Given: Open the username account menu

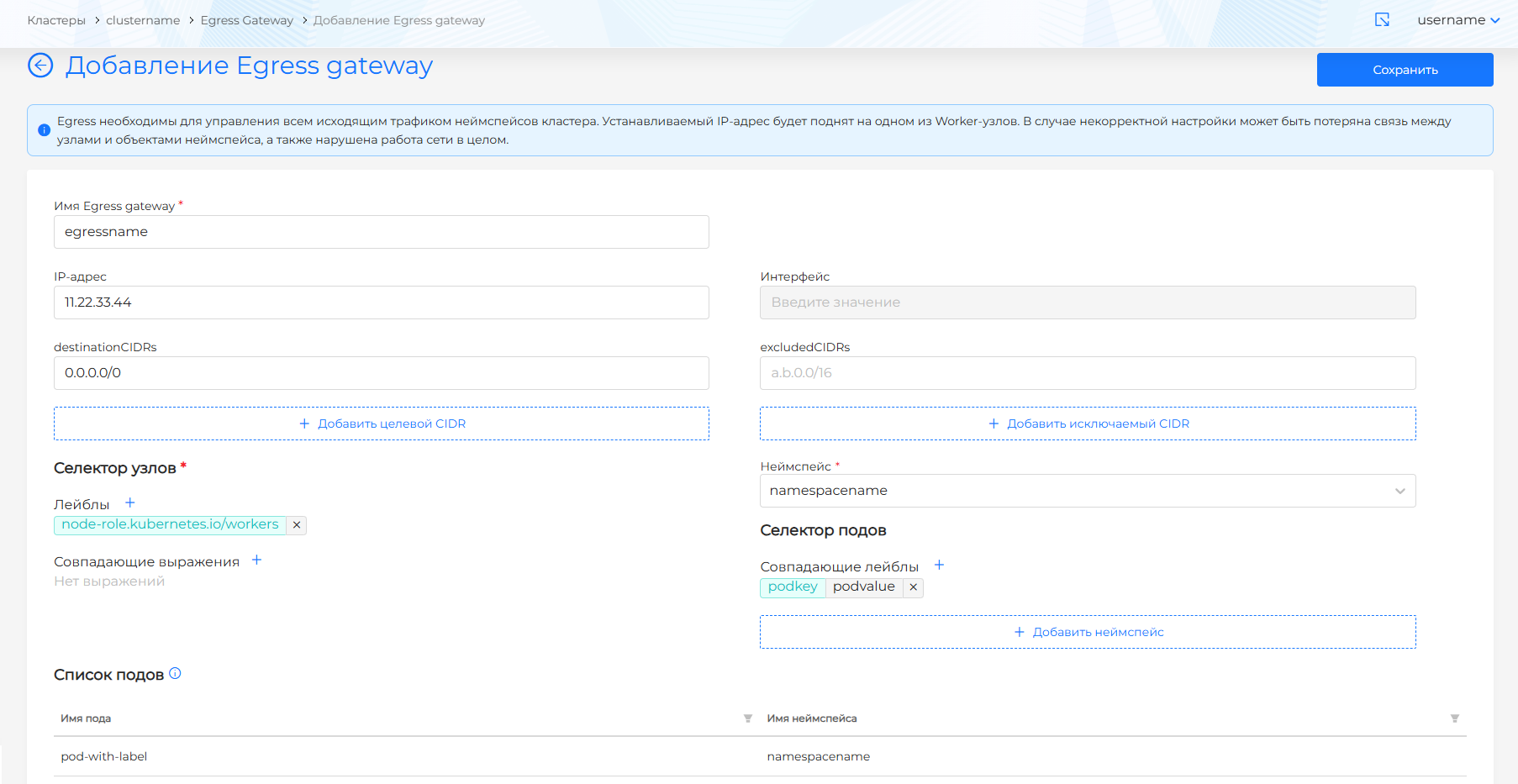Looking at the screenshot, I should pos(1457,20).
